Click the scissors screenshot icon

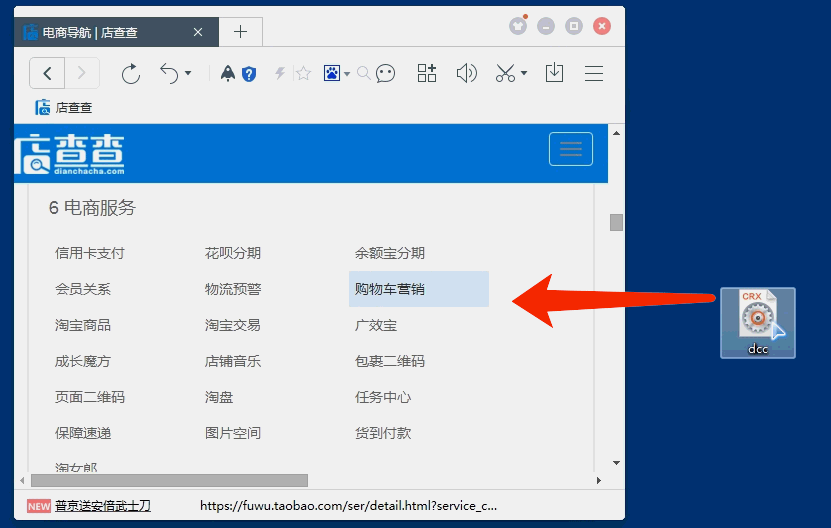tap(505, 73)
